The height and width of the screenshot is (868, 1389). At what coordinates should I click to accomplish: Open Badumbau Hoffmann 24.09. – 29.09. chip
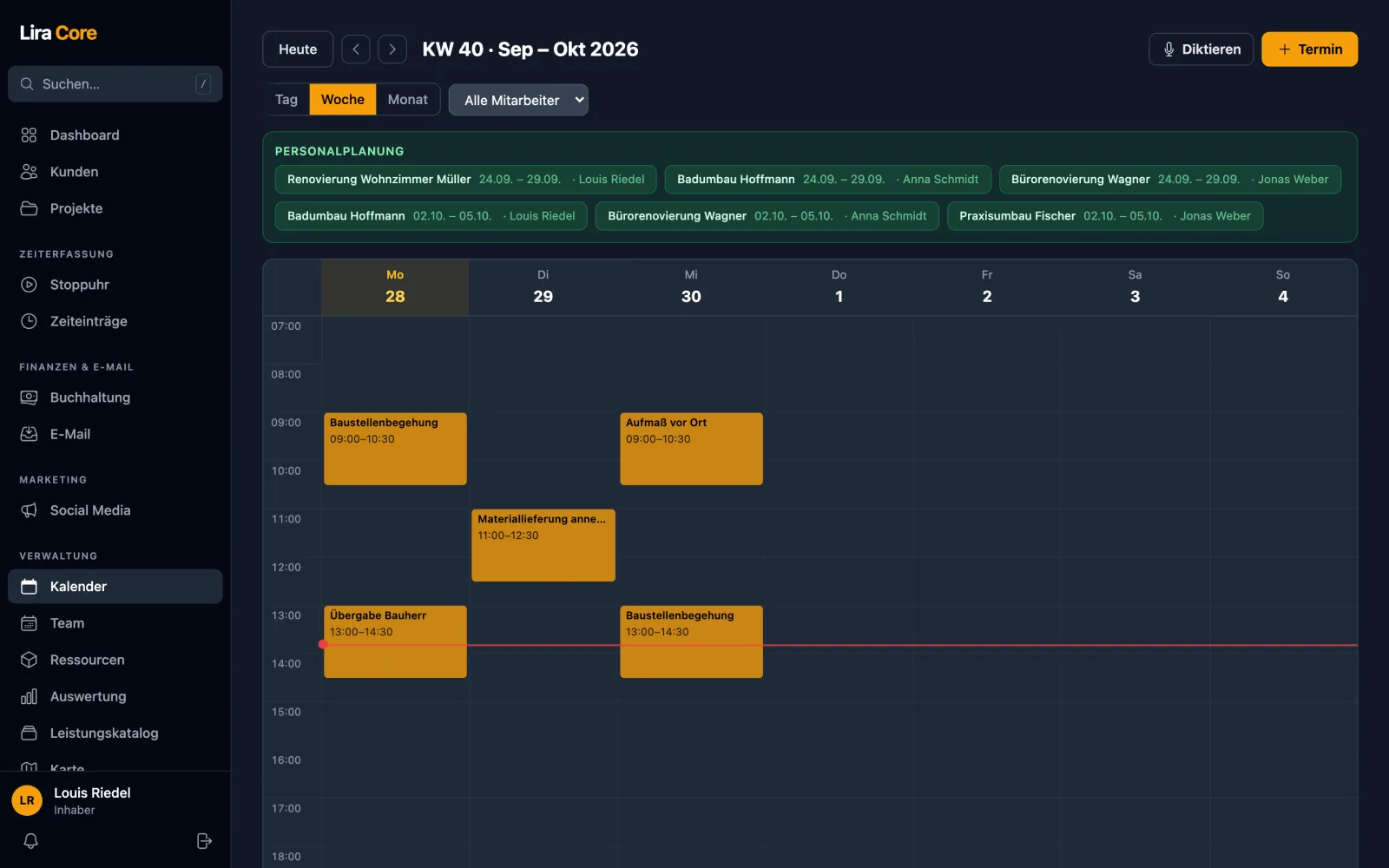pos(827,180)
